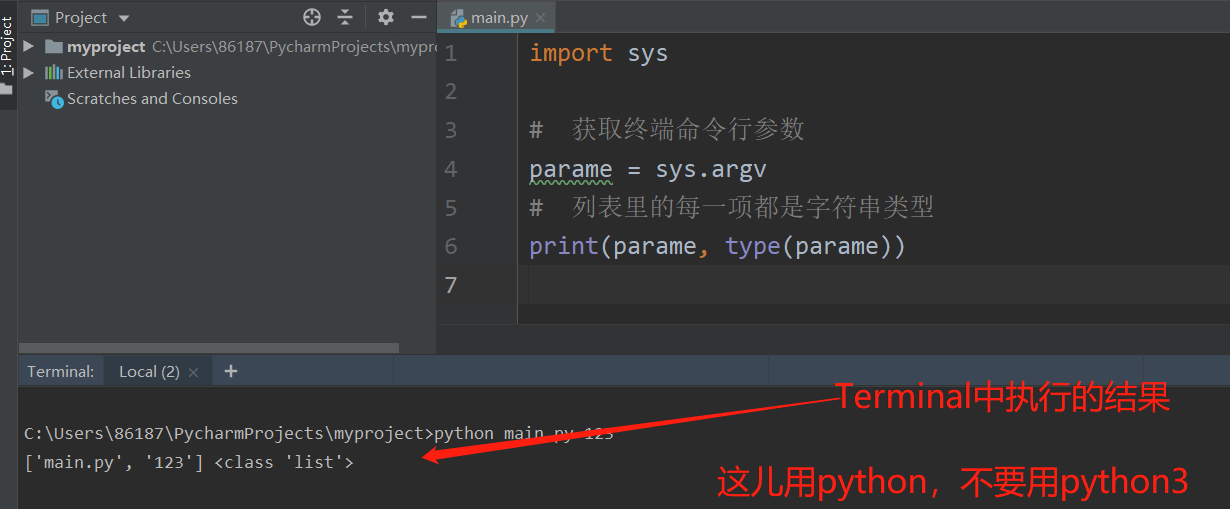Click line number 4 in the gutter
This screenshot has width=1230, height=509.
click(x=451, y=169)
